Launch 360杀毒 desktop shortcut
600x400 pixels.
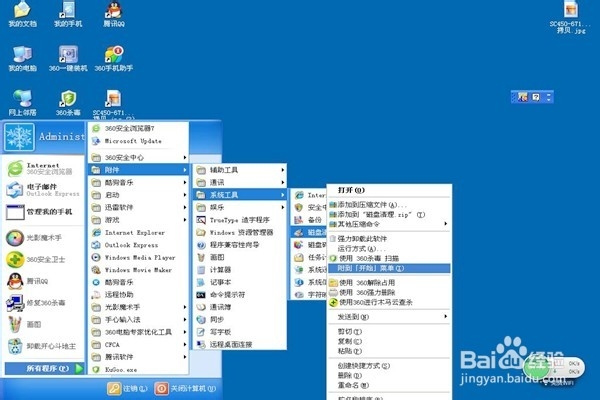click(x=68, y=103)
